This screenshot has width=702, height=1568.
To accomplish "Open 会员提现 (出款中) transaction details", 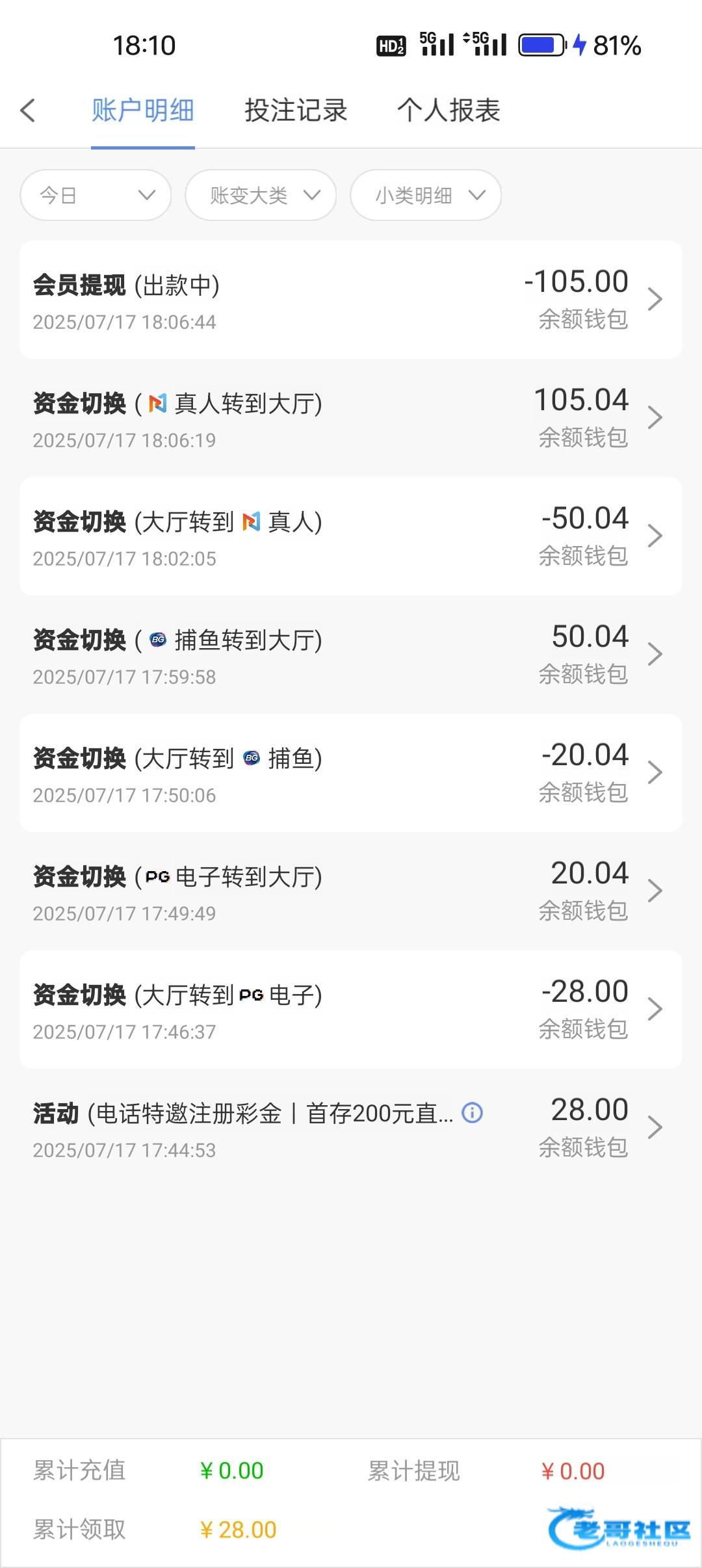I will point(260,299).
